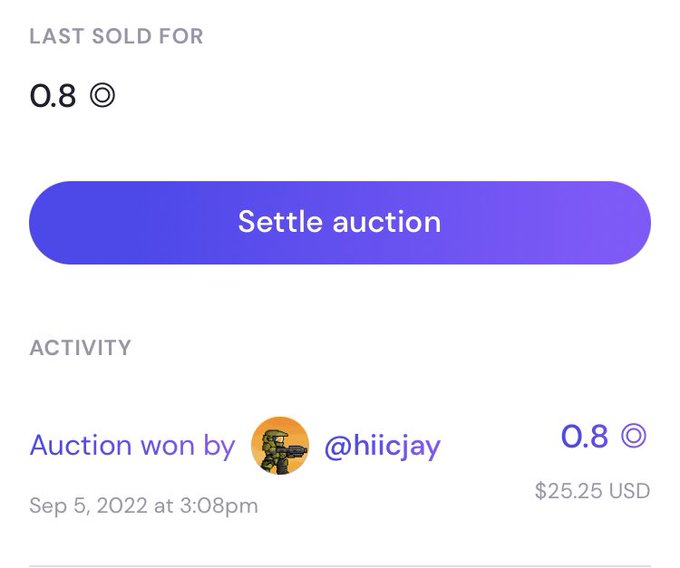Click the purple 0.8 price in activity

[x=585, y=436]
